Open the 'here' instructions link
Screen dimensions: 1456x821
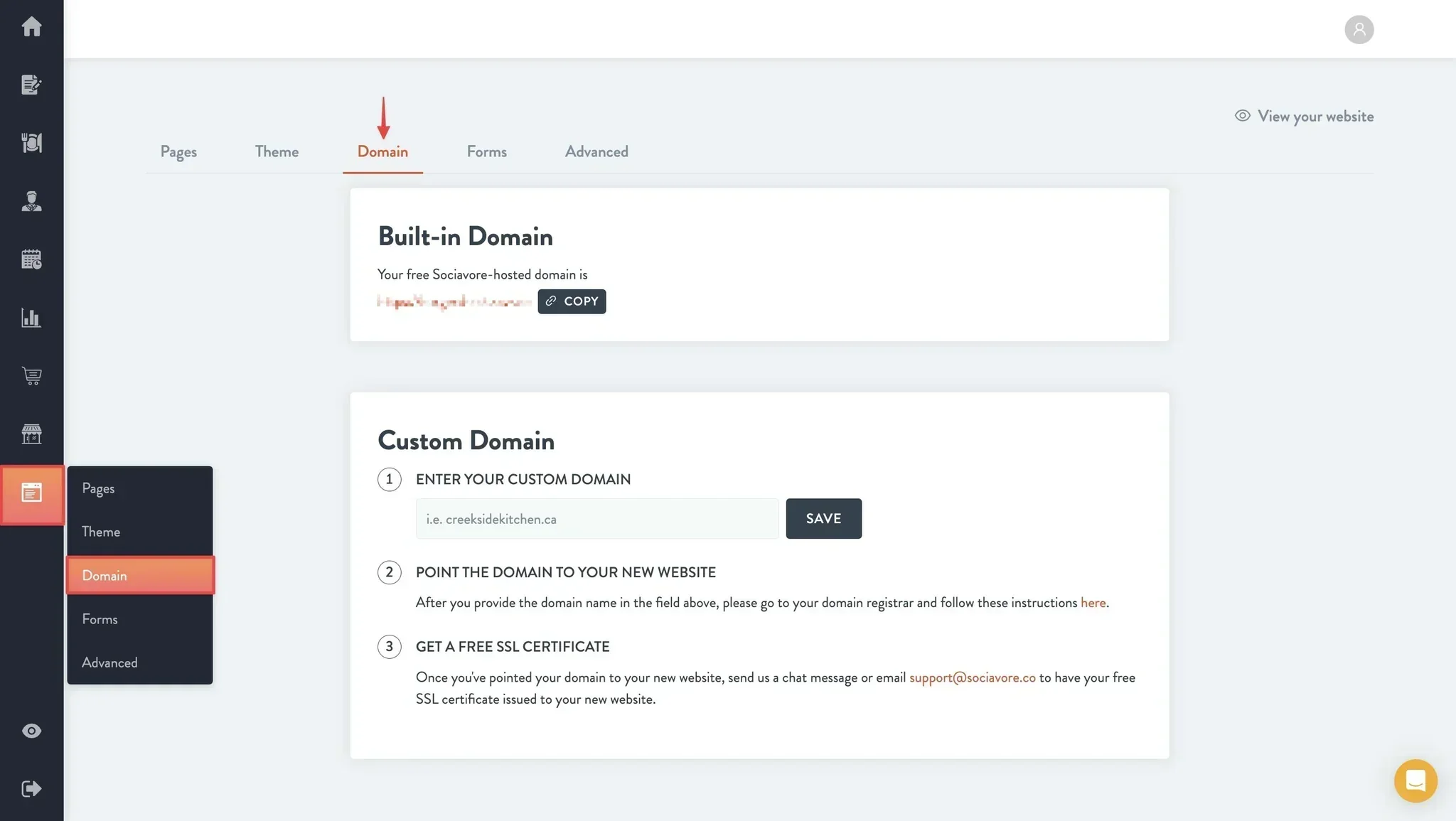click(x=1093, y=603)
